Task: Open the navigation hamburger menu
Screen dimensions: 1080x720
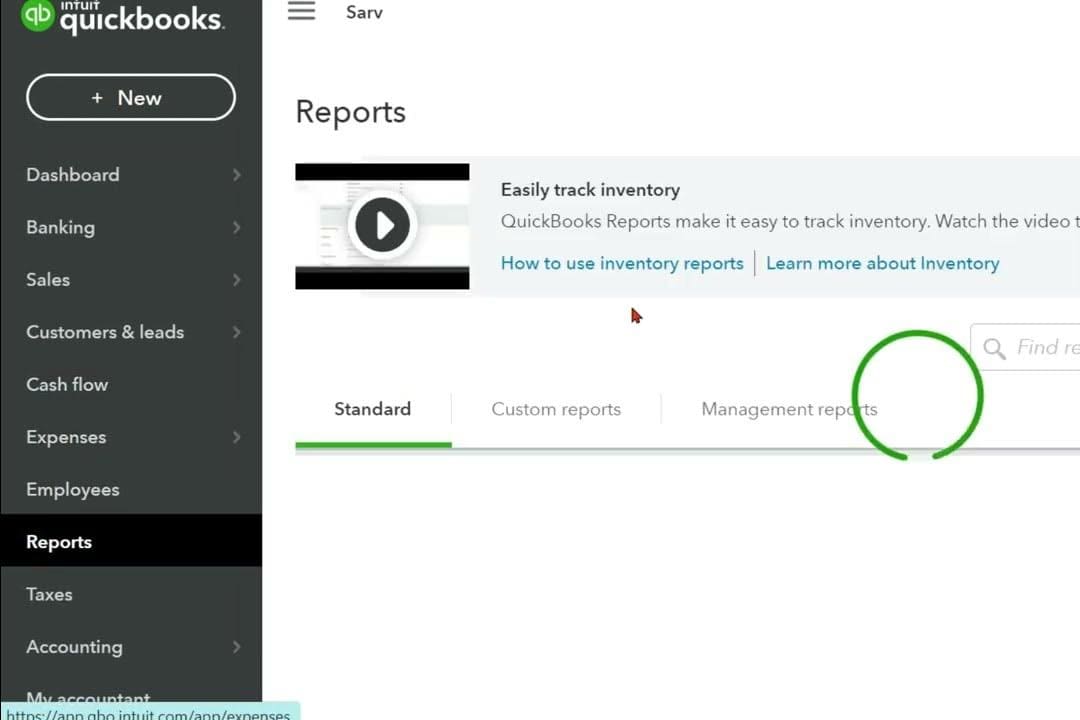Action: pos(301,11)
